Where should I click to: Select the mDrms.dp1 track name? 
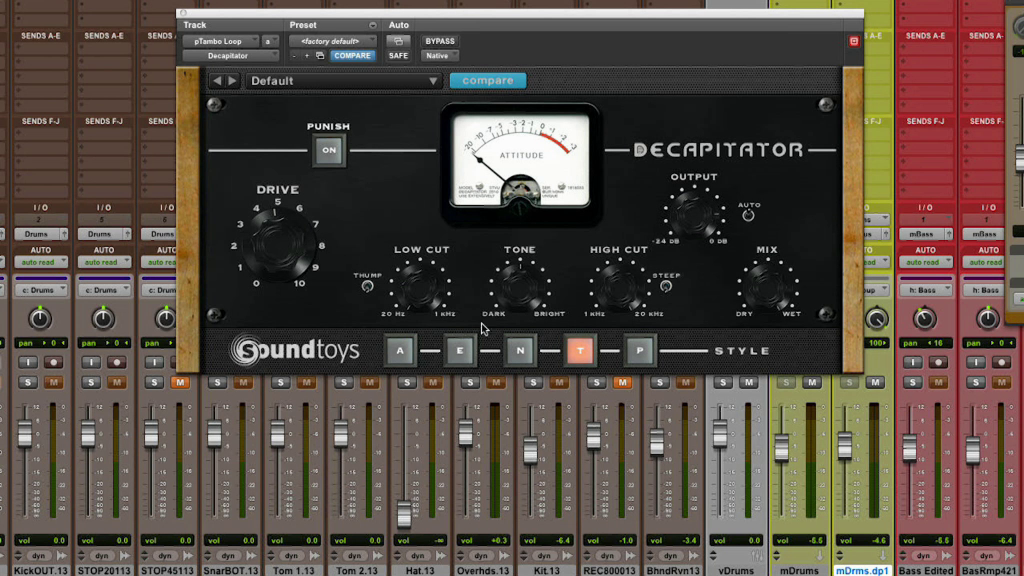pyautogui.click(x=862, y=570)
